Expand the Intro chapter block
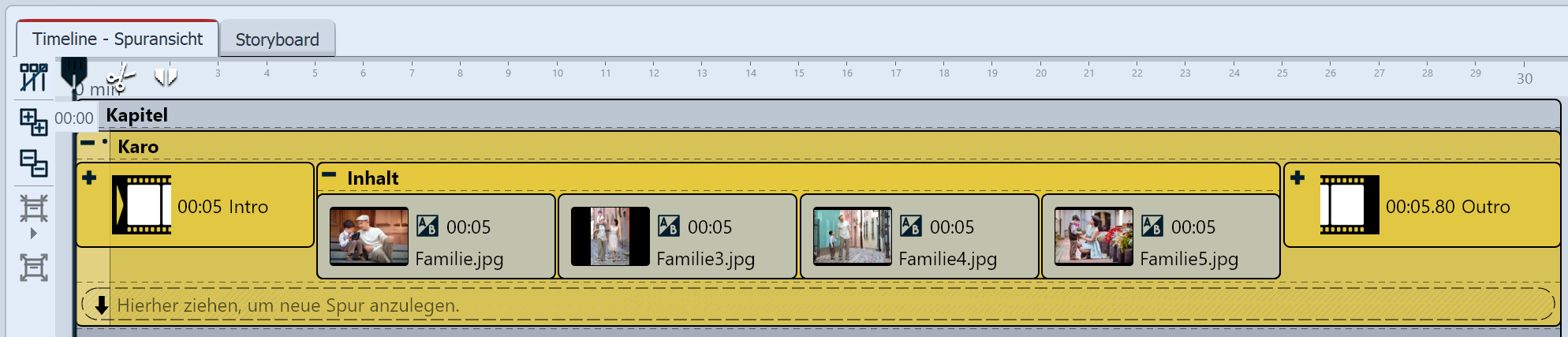1568x337 pixels. 89,178
